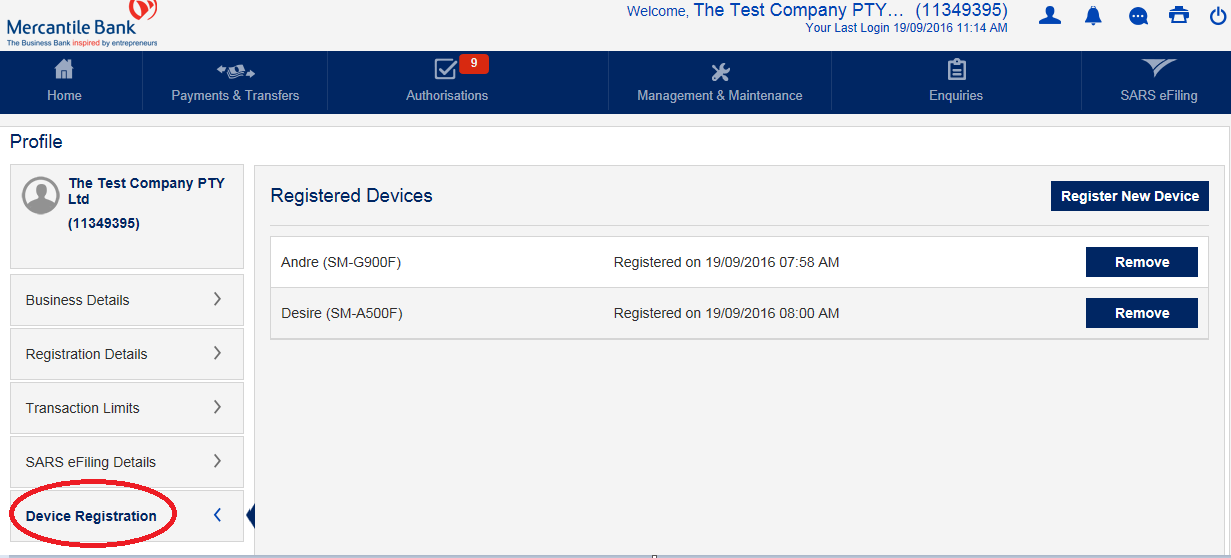Click the printer icon in header
The width and height of the screenshot is (1231, 558).
pyautogui.click(x=1180, y=15)
